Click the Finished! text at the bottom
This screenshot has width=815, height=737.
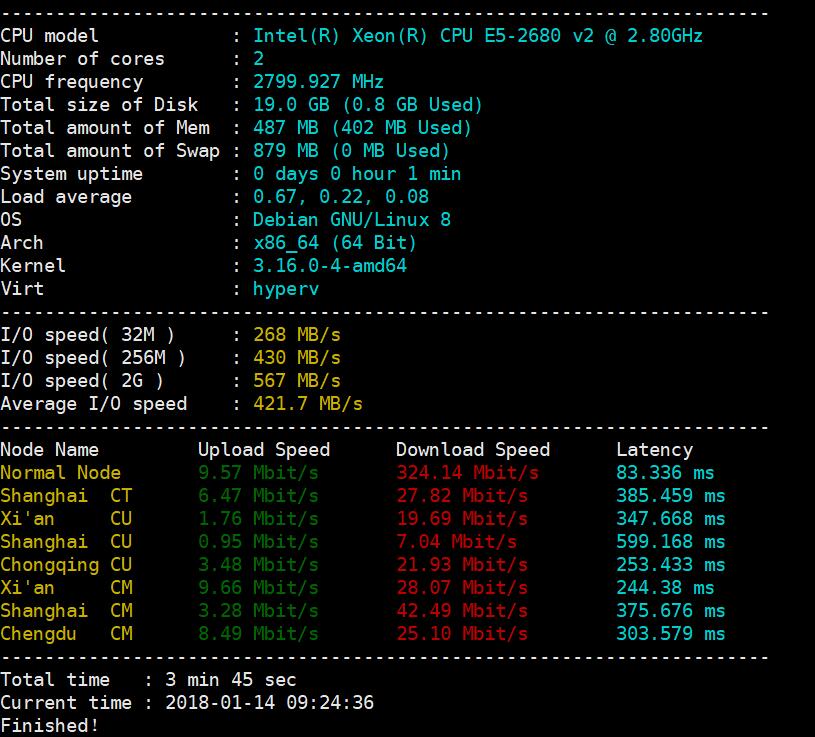click(x=49, y=725)
